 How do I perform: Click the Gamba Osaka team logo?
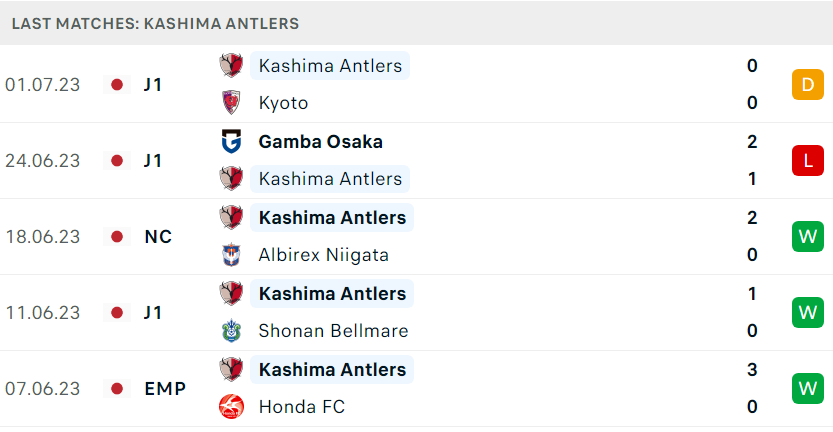click(231, 141)
